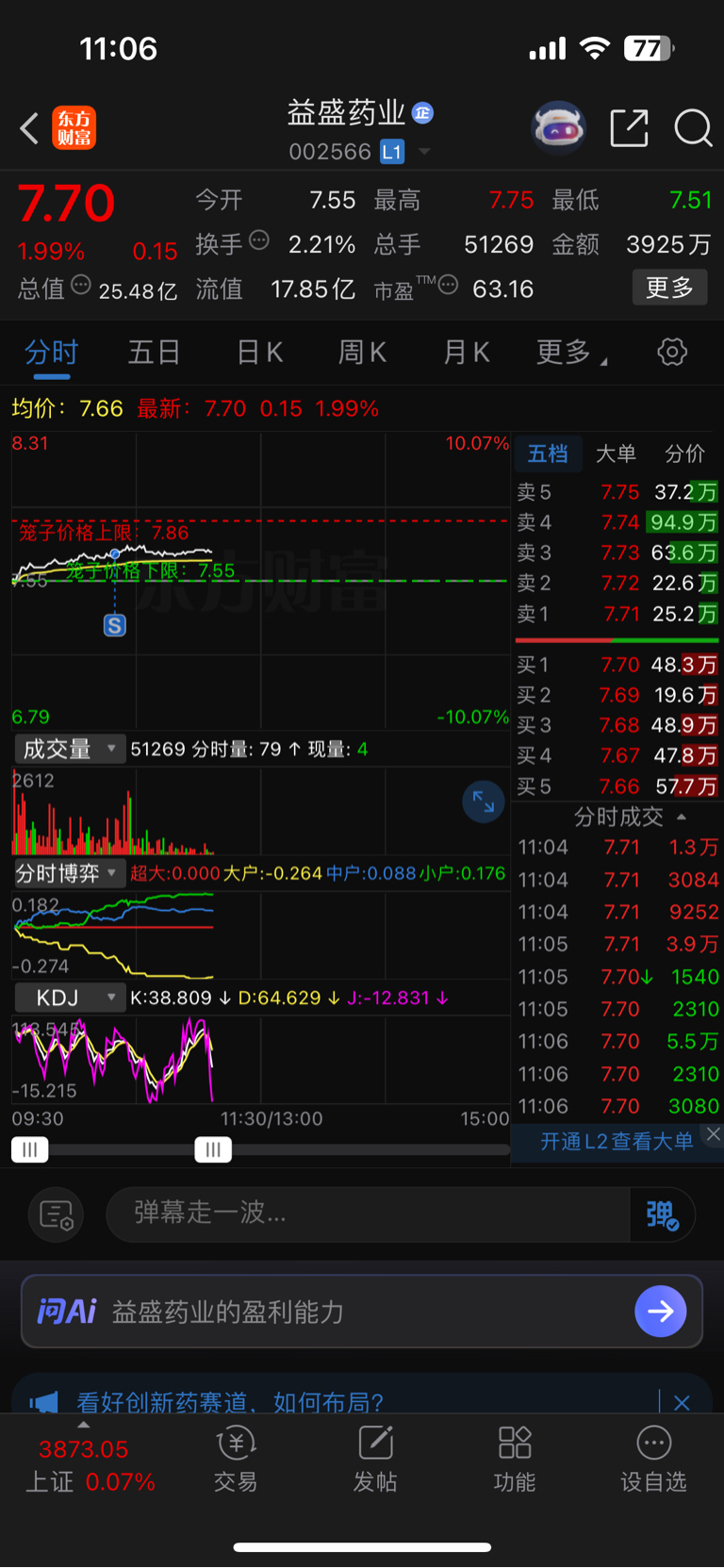This screenshot has height=1568, width=724.
Task: Open the 成交量 indicator dropdown
Action: point(69,749)
